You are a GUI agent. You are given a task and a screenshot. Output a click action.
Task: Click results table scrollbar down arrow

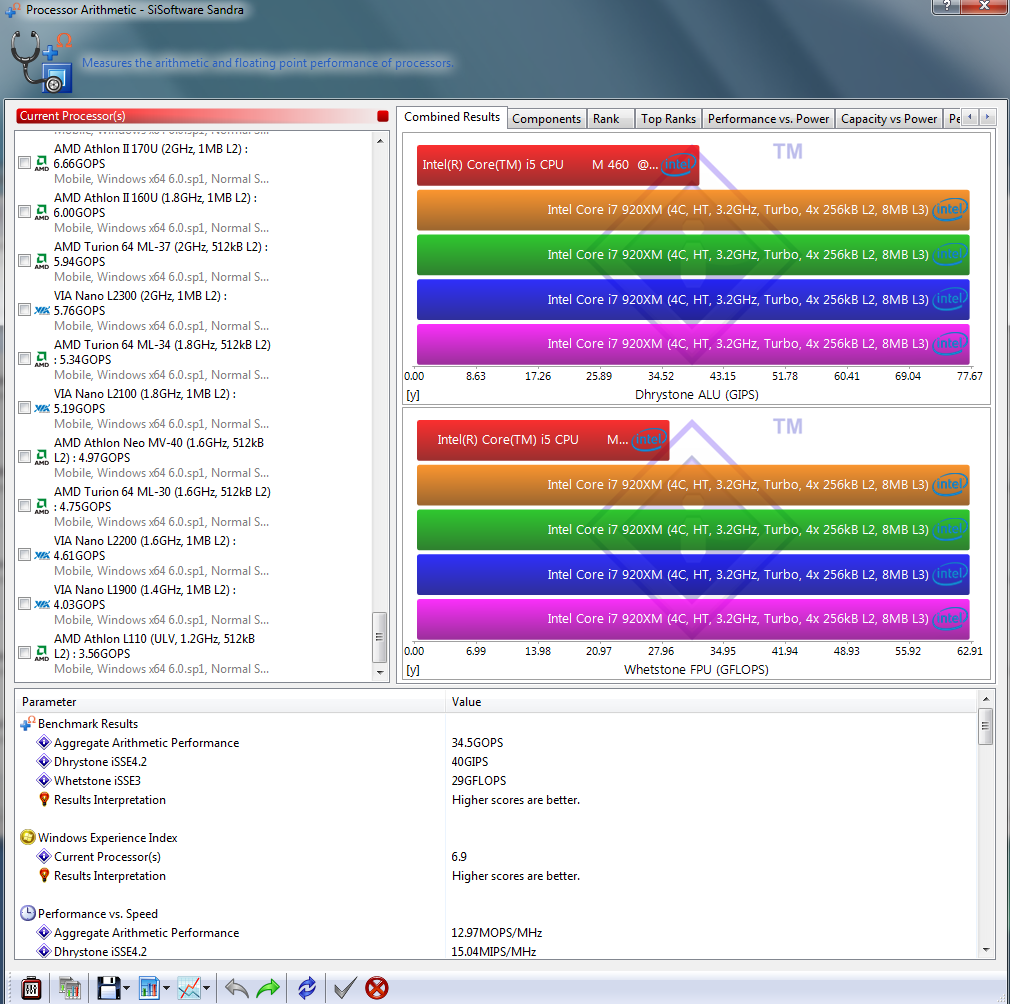click(x=986, y=950)
